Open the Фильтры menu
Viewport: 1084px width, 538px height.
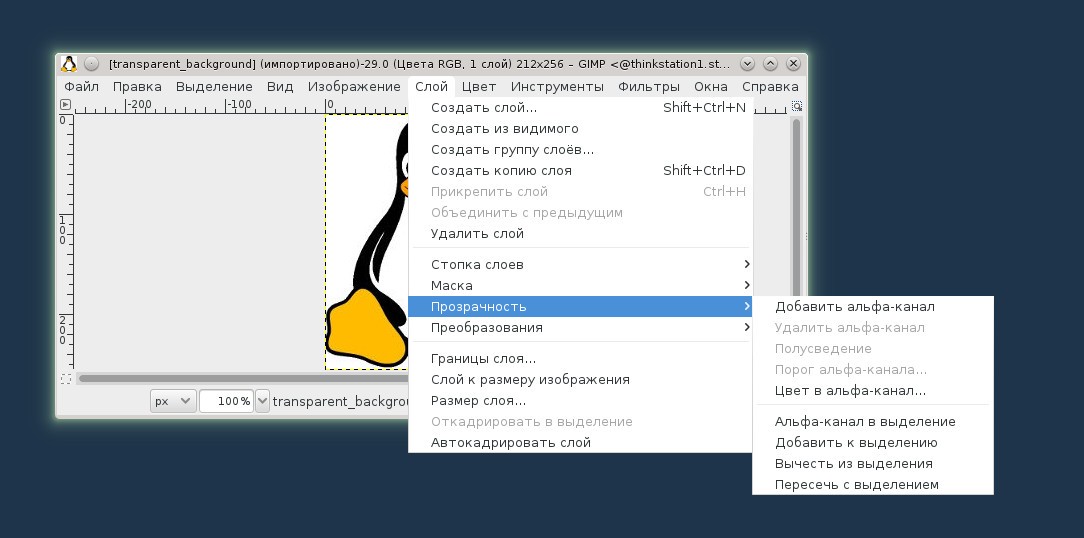click(x=648, y=86)
